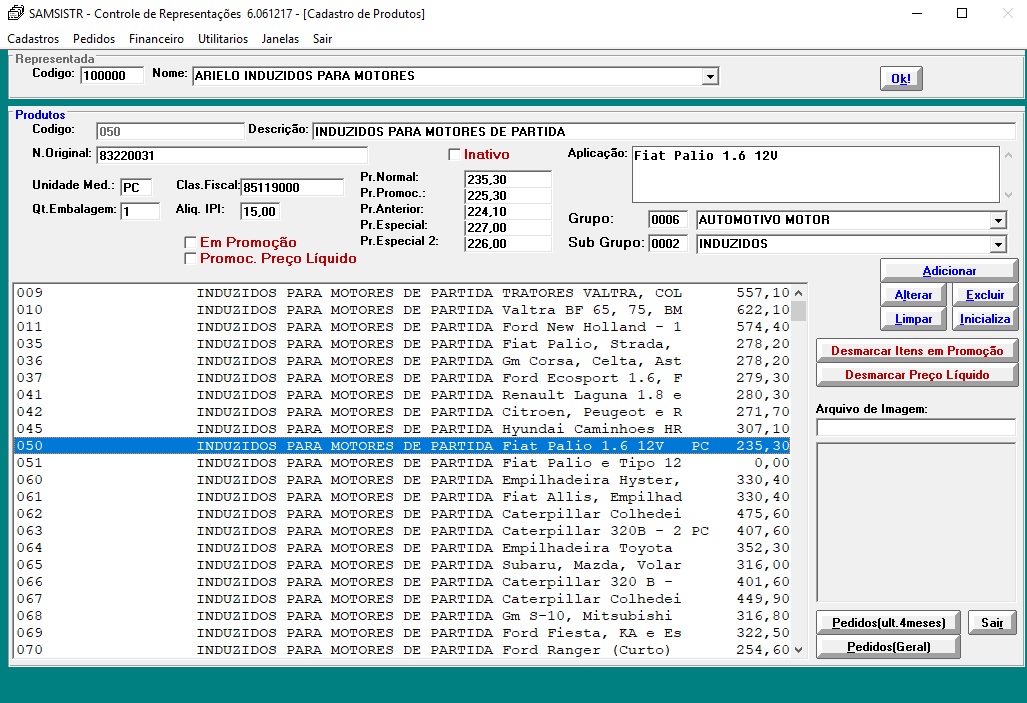Expand the Sub Grupo dropdown list

[x=998, y=244]
